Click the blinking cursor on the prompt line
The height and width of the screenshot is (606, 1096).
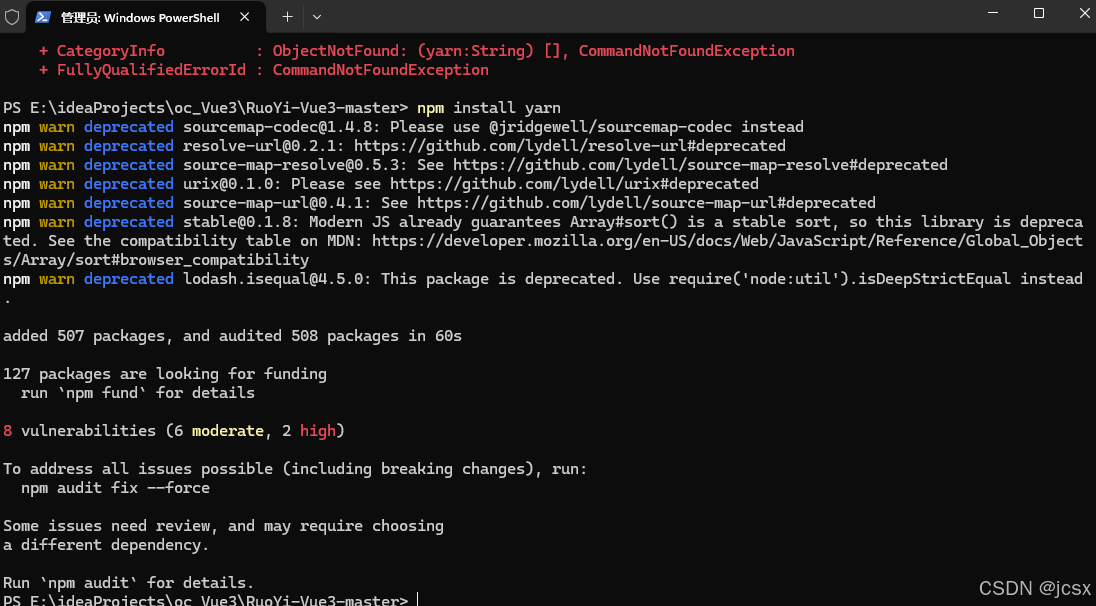pos(416,599)
